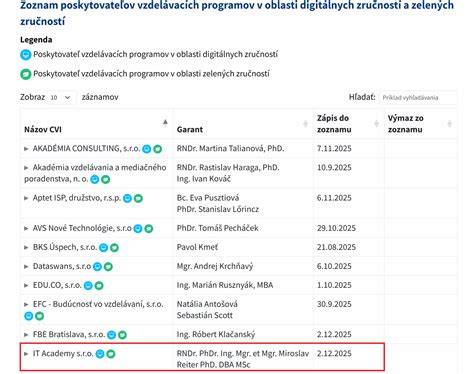474x374 pixels.
Task: Select garant name Natália Antošová
Action: pyautogui.click(x=207, y=304)
